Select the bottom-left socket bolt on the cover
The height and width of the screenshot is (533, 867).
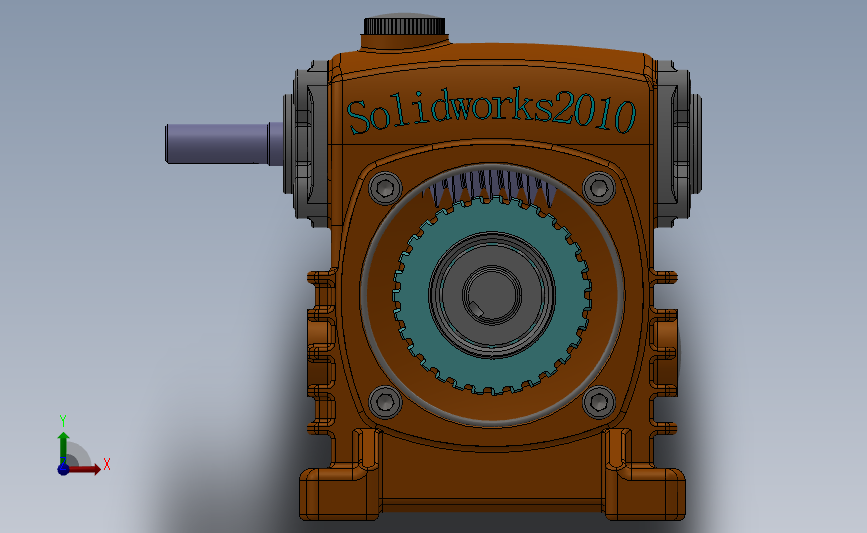(x=385, y=402)
